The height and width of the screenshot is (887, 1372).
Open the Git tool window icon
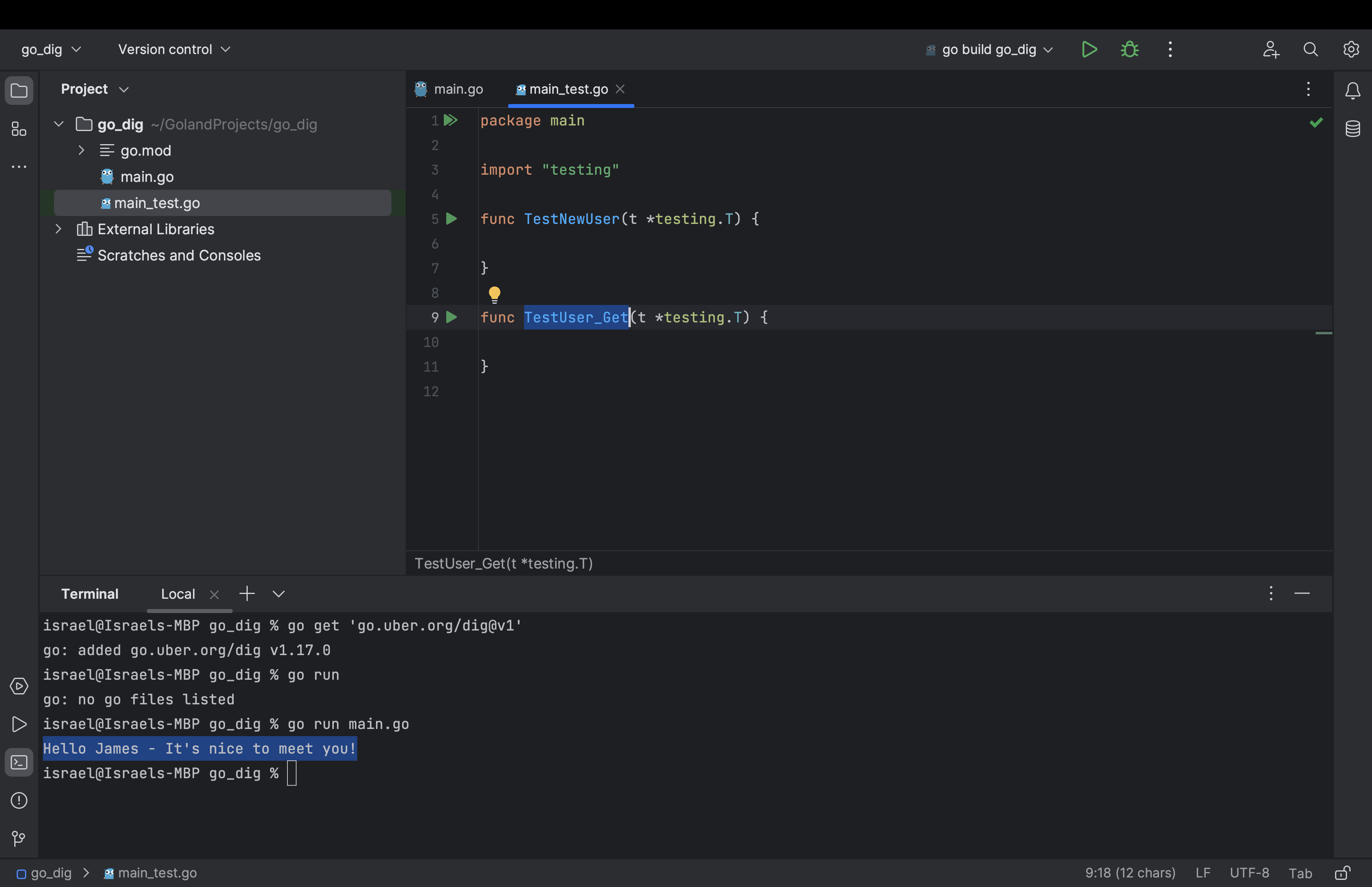pyautogui.click(x=18, y=839)
